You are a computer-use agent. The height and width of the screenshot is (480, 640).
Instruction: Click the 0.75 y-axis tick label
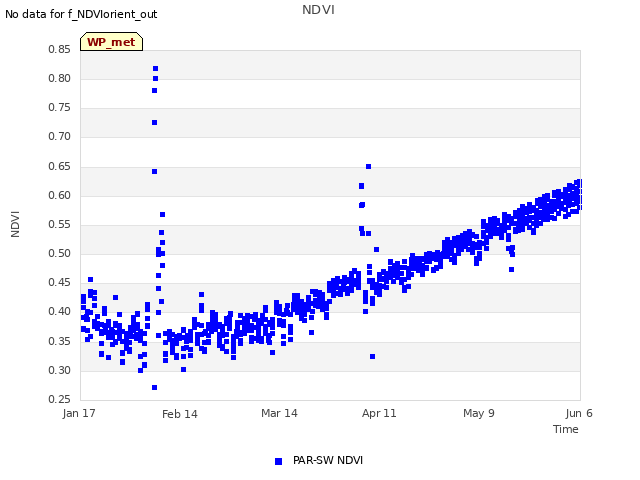pos(59,107)
